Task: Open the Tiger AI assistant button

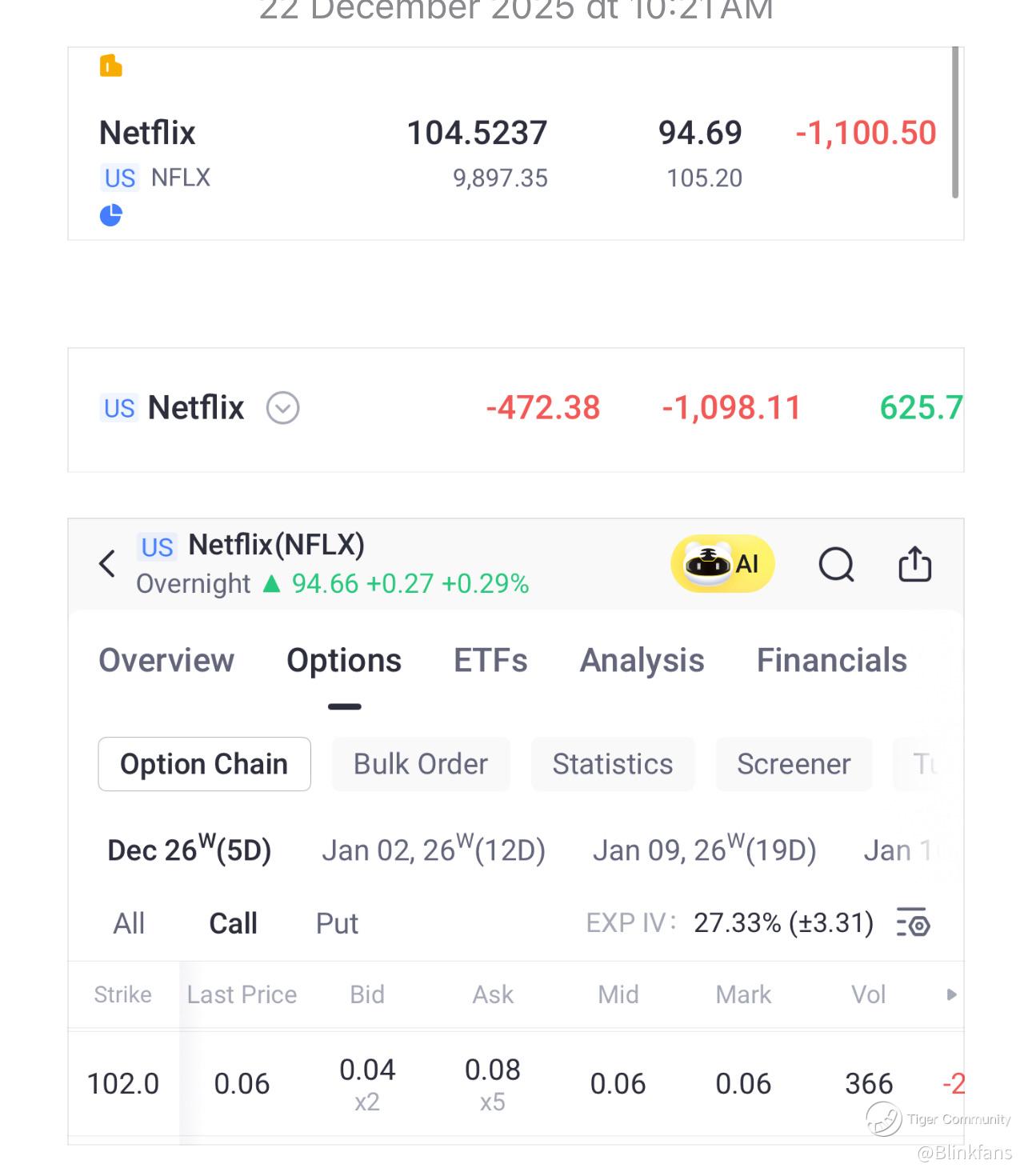Action: (722, 564)
